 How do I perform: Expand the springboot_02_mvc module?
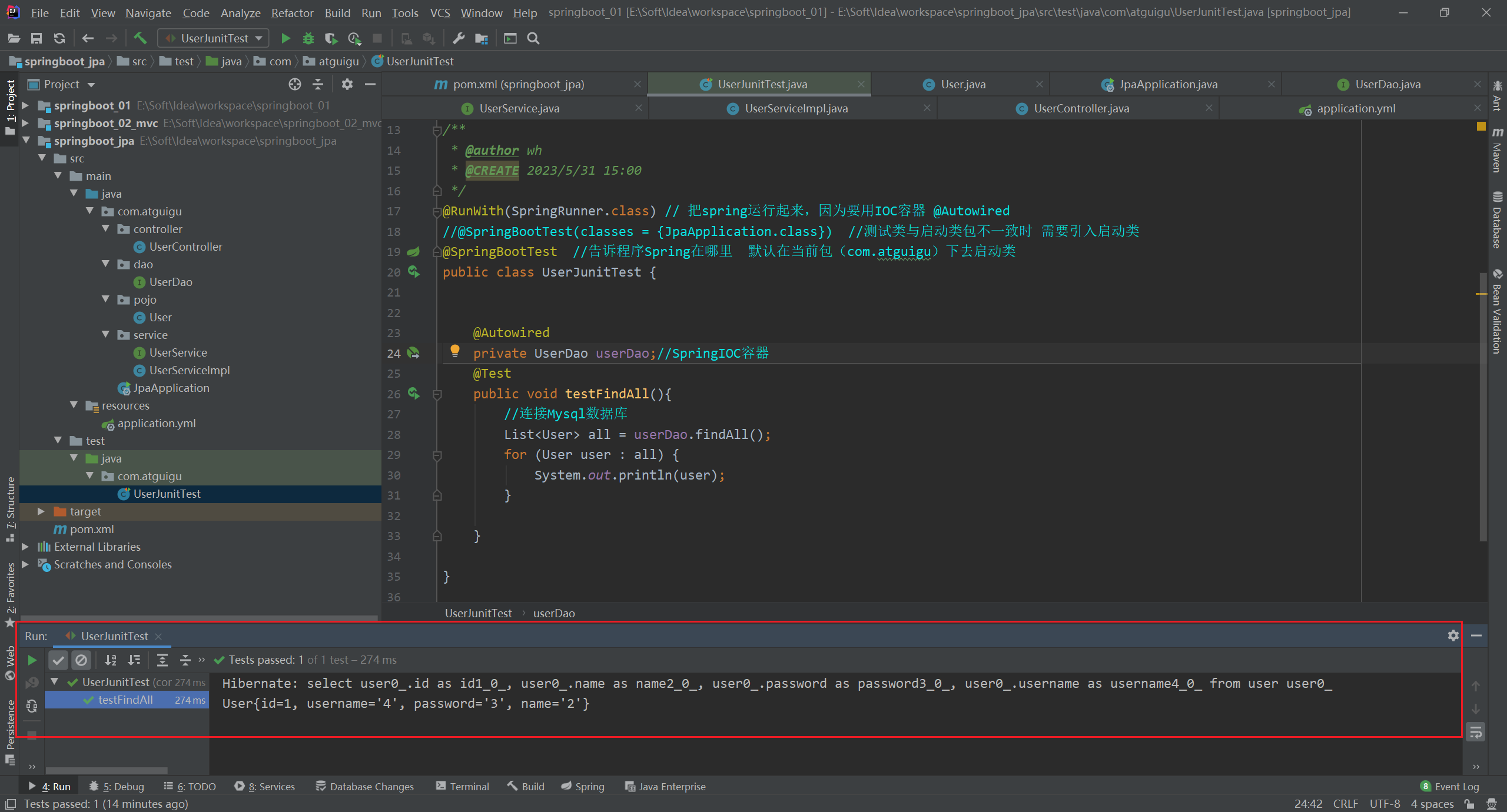click(x=25, y=123)
